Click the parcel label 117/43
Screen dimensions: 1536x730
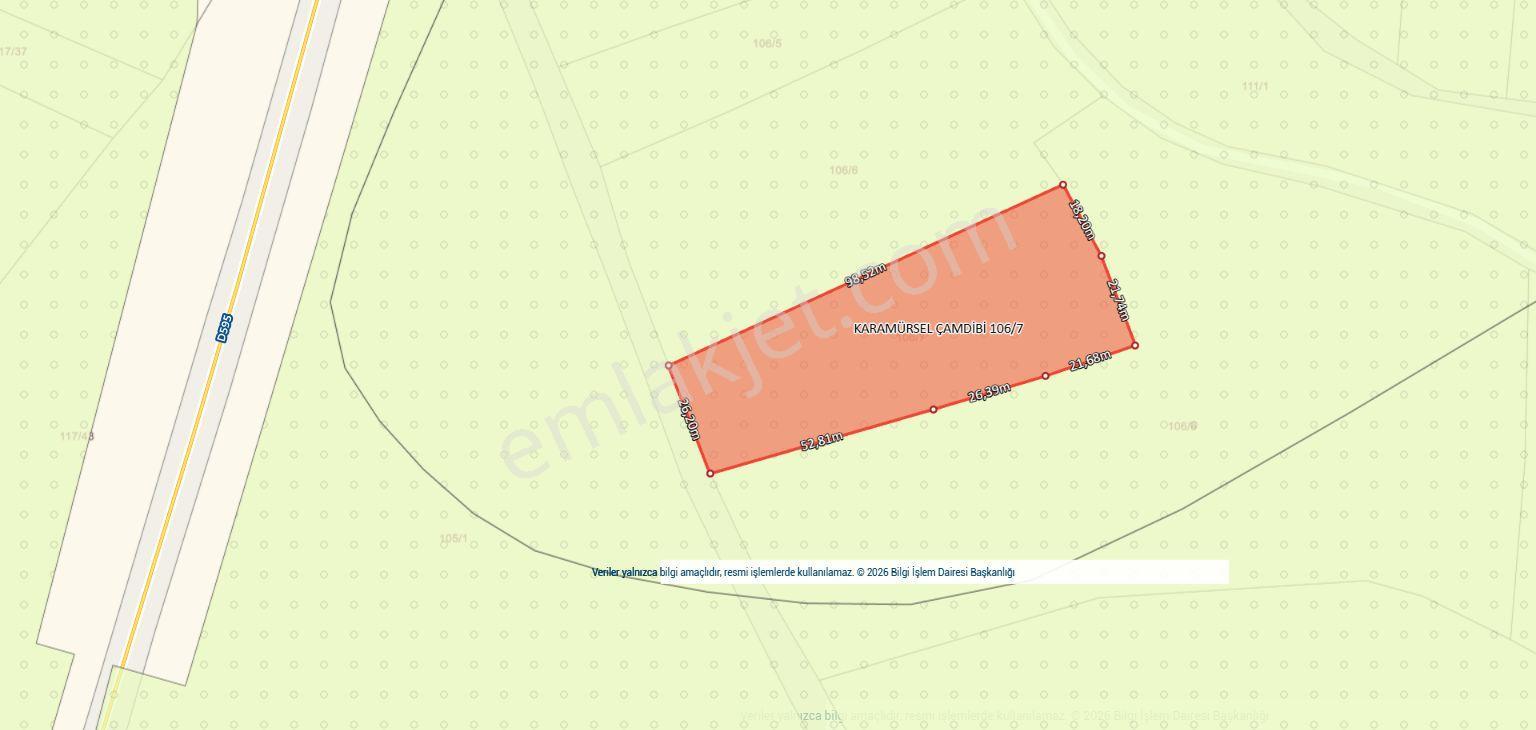point(77,436)
